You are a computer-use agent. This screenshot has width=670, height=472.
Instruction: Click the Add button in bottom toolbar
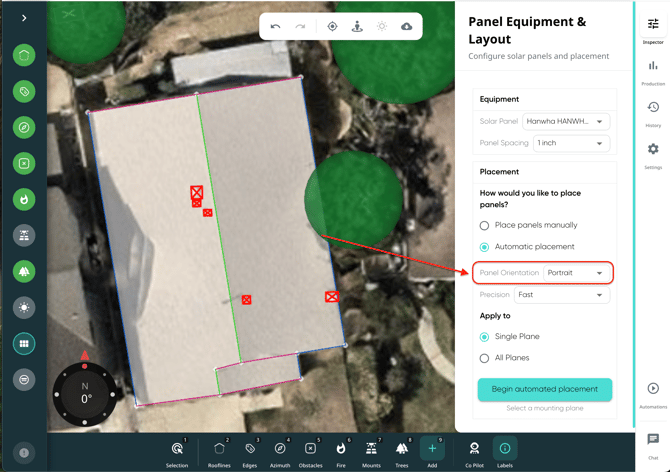(x=432, y=451)
